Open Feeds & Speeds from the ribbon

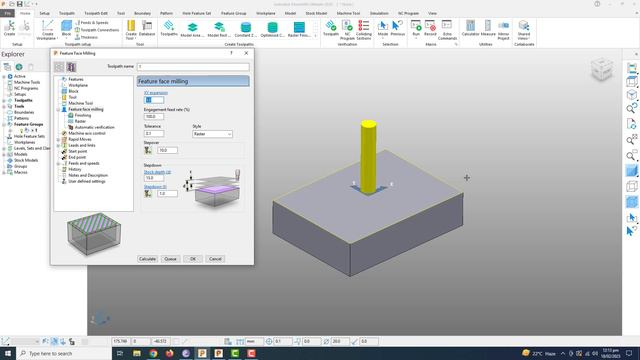pos(91,23)
